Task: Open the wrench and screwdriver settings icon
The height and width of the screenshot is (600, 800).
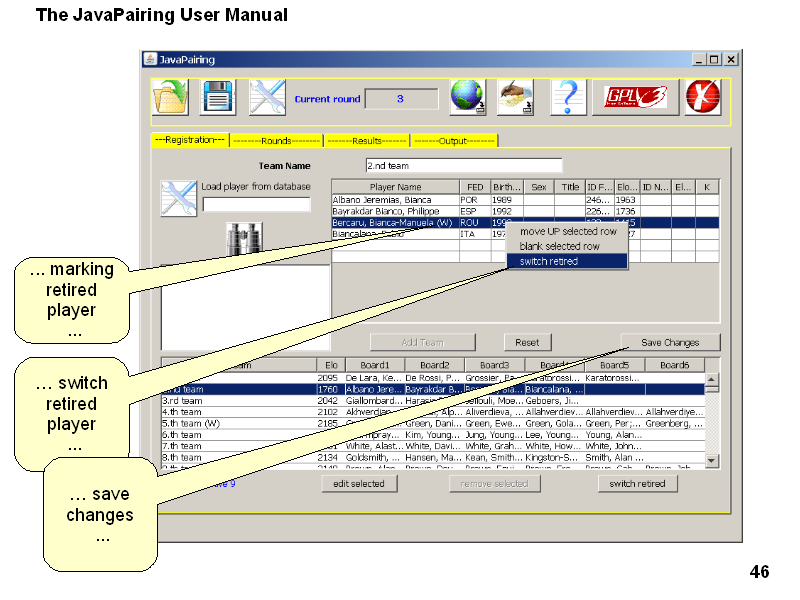Action: (267, 98)
